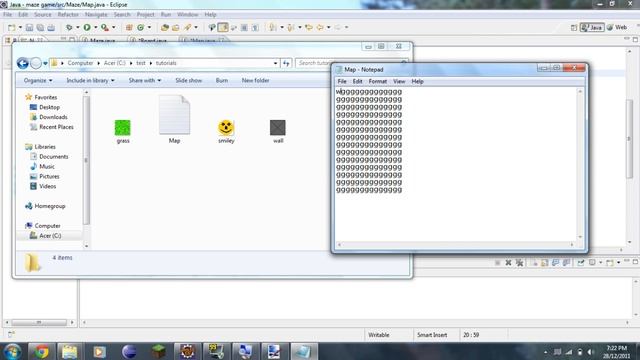Open Share with dropdown
640x360 pixels.
(x=145, y=80)
